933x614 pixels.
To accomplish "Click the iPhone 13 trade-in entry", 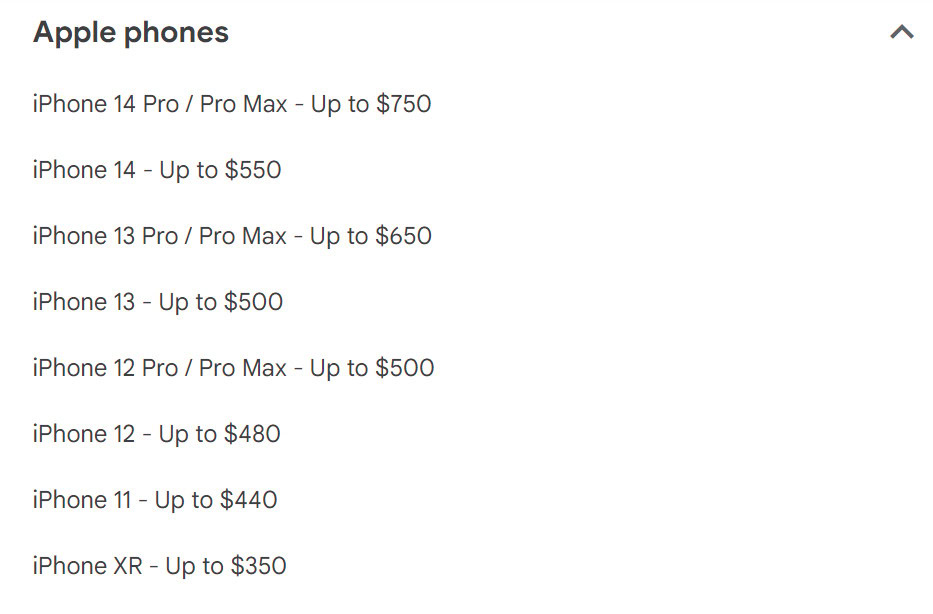I will click(157, 302).
